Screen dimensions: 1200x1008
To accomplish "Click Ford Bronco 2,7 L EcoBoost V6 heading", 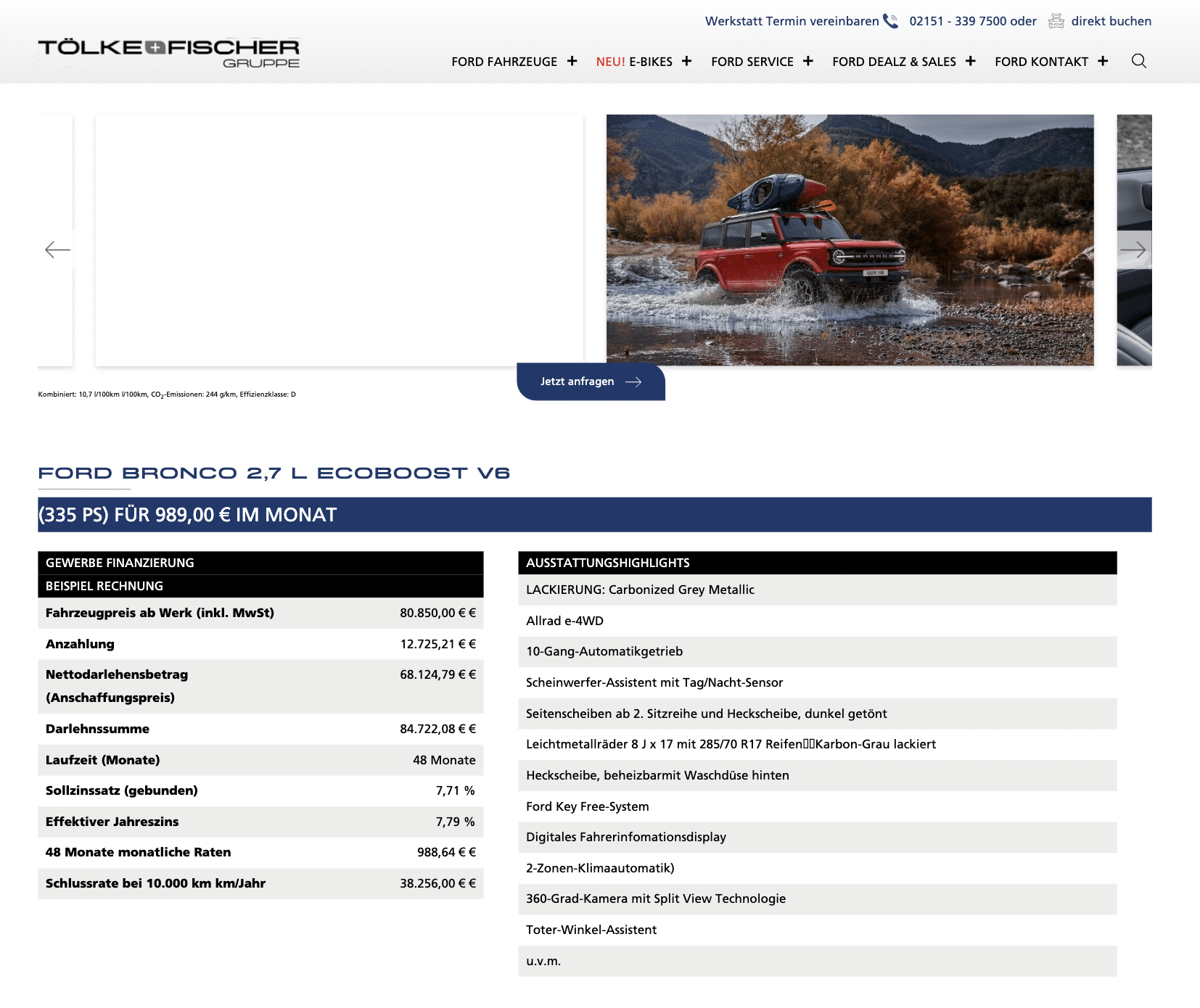I will (274, 473).
